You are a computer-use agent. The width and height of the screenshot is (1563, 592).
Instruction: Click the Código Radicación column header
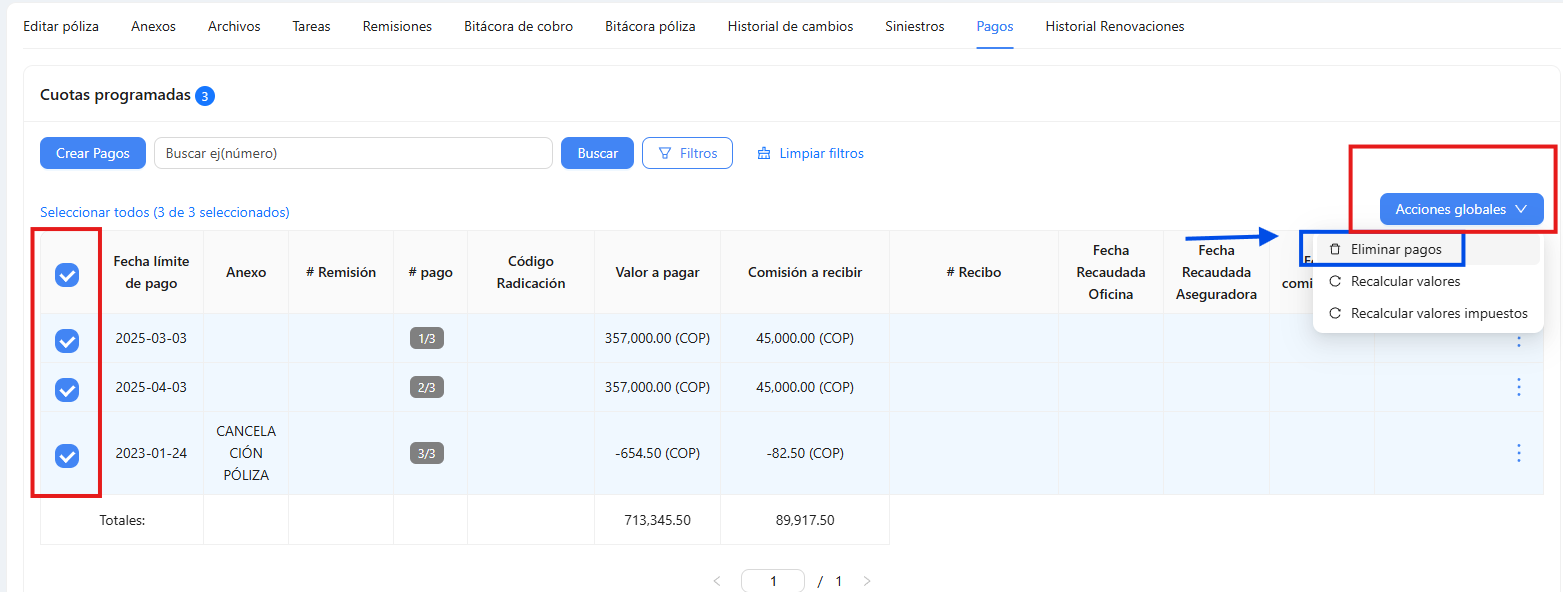click(531, 272)
